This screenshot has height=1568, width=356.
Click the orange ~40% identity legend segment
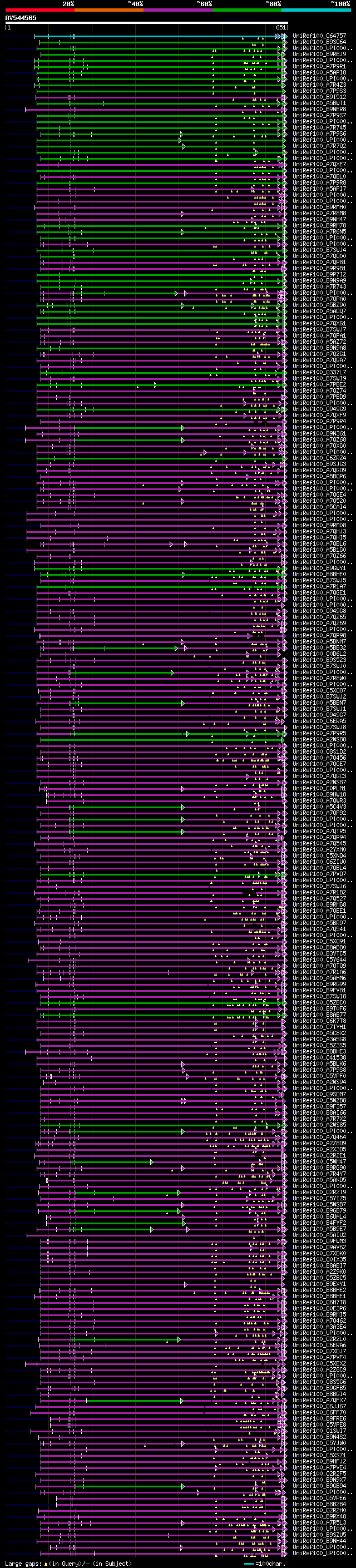(x=109, y=10)
